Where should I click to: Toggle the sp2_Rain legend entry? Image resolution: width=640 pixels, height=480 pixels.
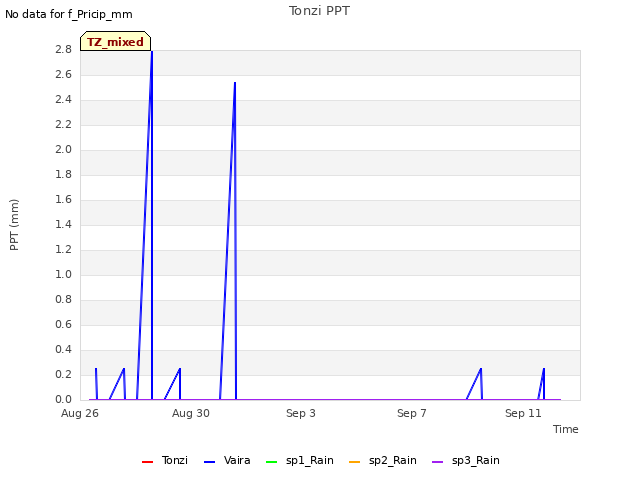[383, 460]
